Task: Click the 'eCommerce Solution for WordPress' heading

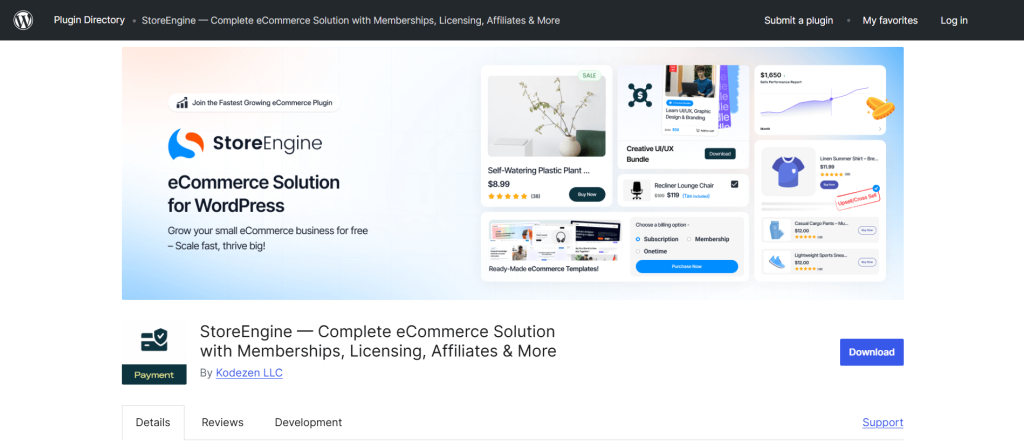Action: point(254,194)
